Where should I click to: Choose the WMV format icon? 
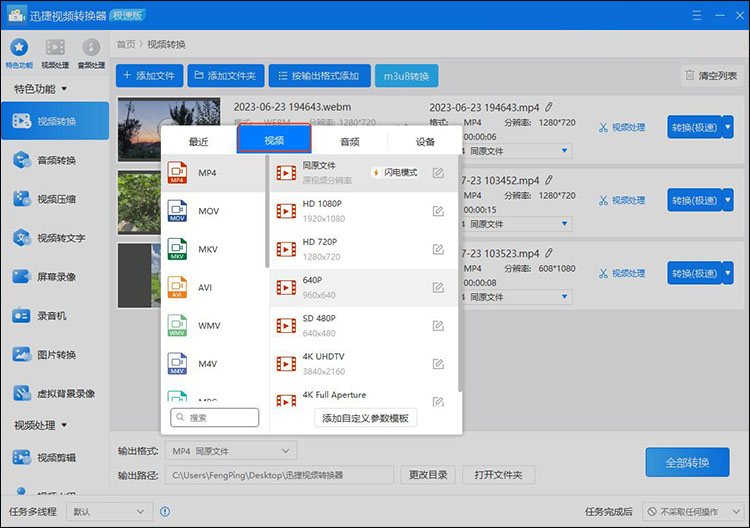click(x=177, y=326)
